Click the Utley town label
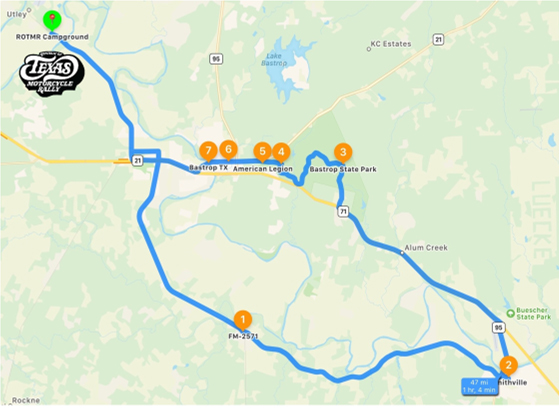The width and height of the screenshot is (559, 408). [17, 14]
